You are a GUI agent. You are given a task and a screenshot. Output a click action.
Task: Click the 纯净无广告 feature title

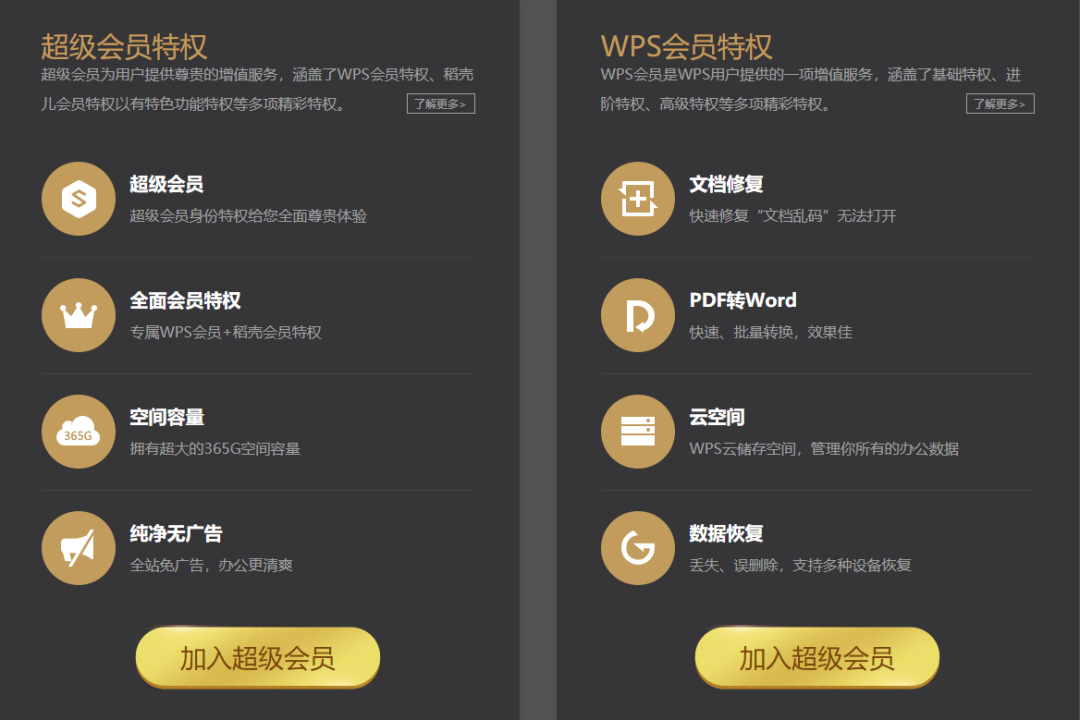coord(176,533)
